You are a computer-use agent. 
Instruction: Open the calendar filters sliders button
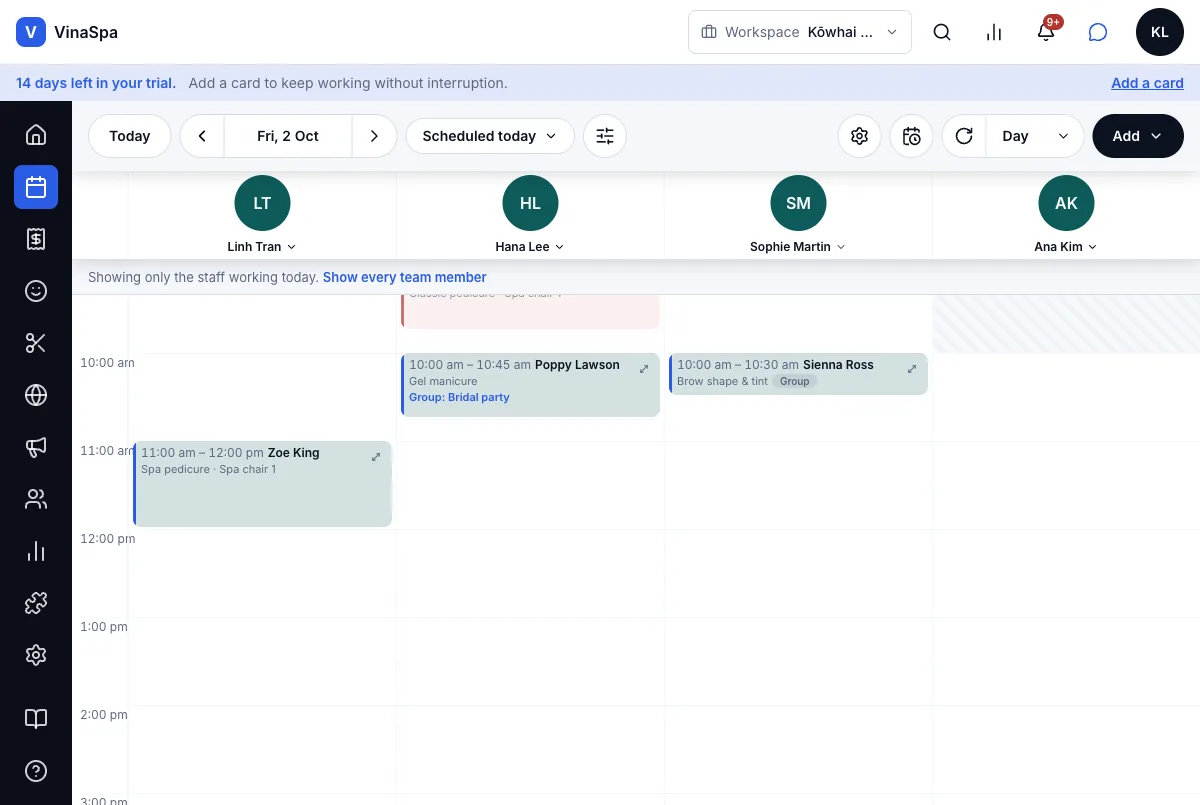tap(605, 136)
